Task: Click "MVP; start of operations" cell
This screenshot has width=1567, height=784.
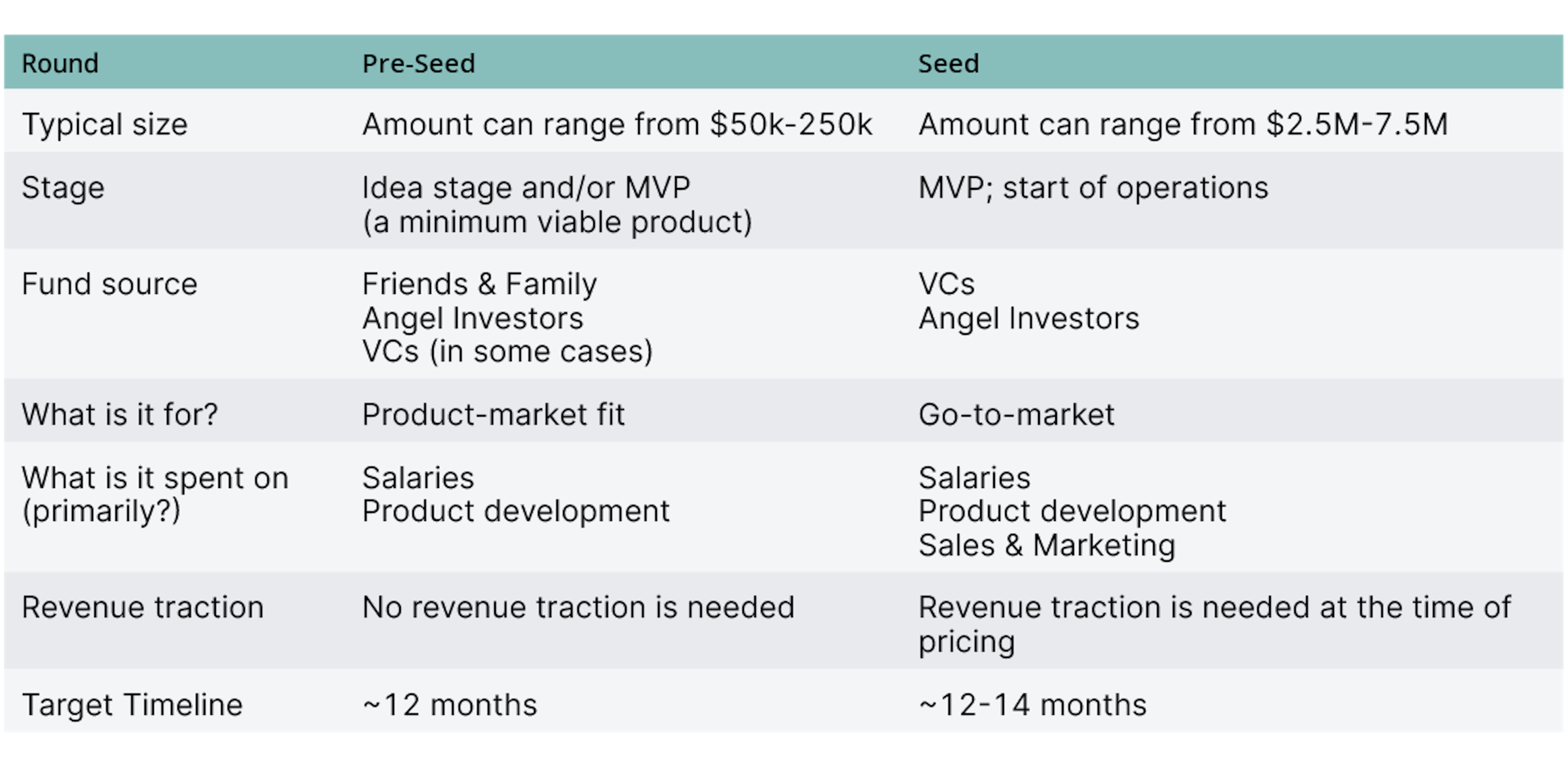Action: tap(1093, 187)
